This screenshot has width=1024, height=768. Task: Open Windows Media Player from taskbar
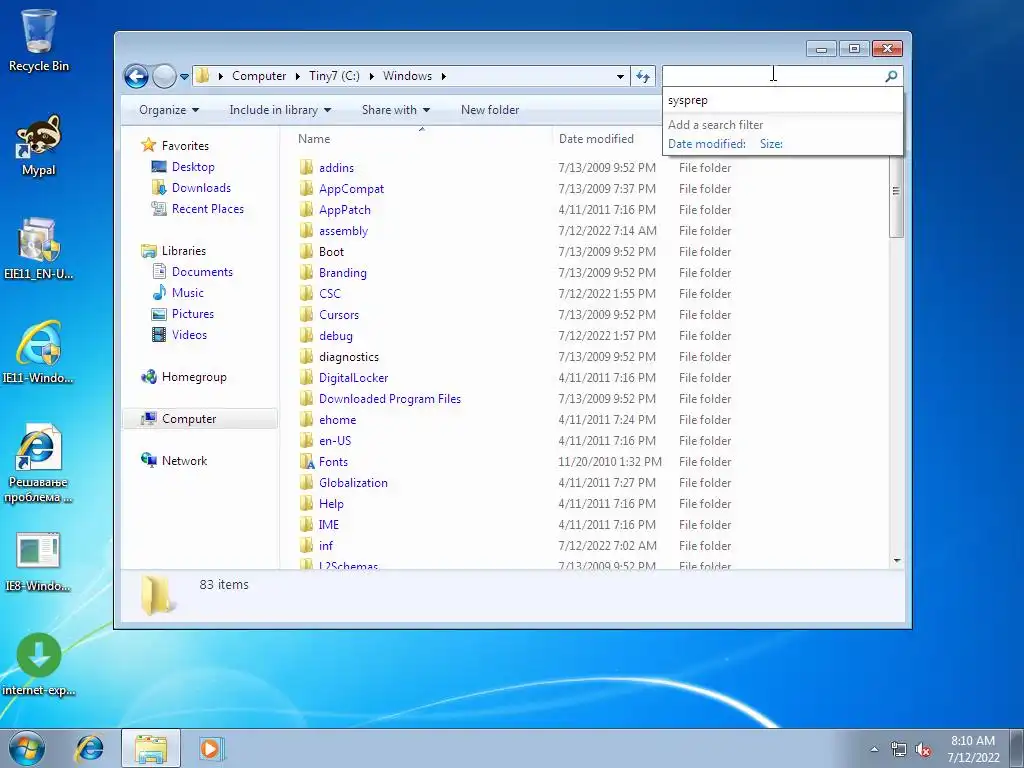pyautogui.click(x=211, y=748)
